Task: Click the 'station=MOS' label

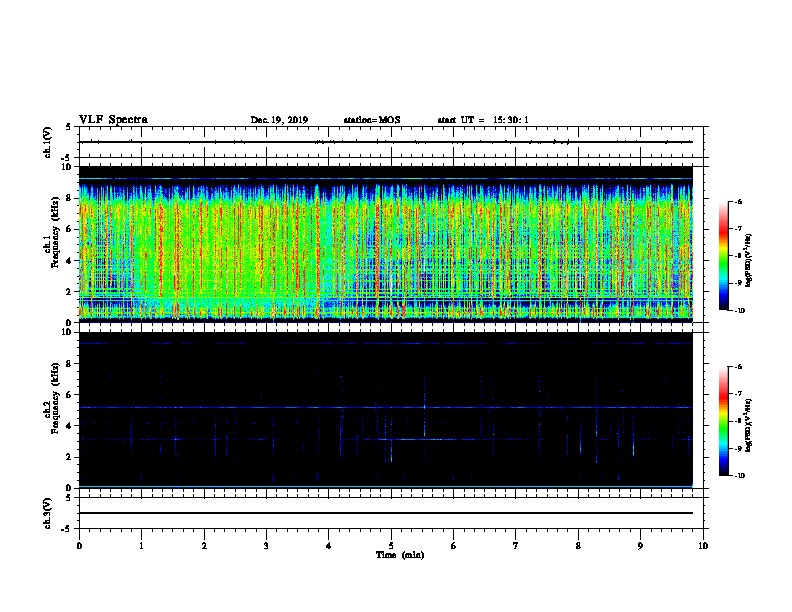Action: pyautogui.click(x=372, y=120)
